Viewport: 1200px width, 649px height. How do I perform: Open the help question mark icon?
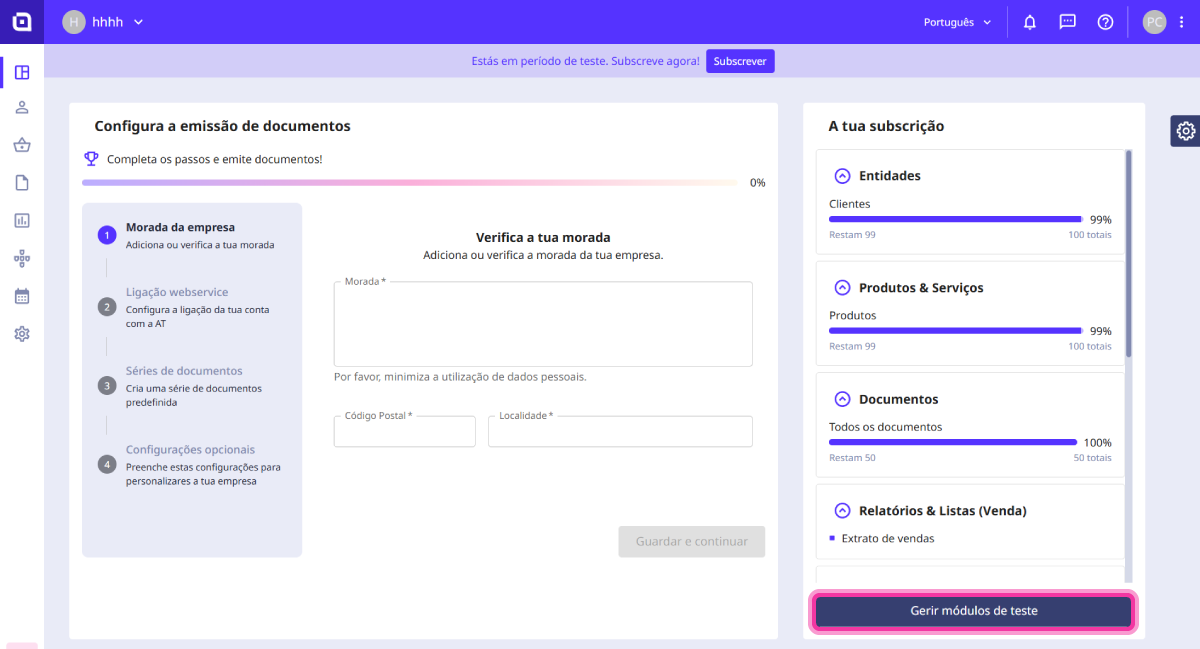coord(1105,22)
